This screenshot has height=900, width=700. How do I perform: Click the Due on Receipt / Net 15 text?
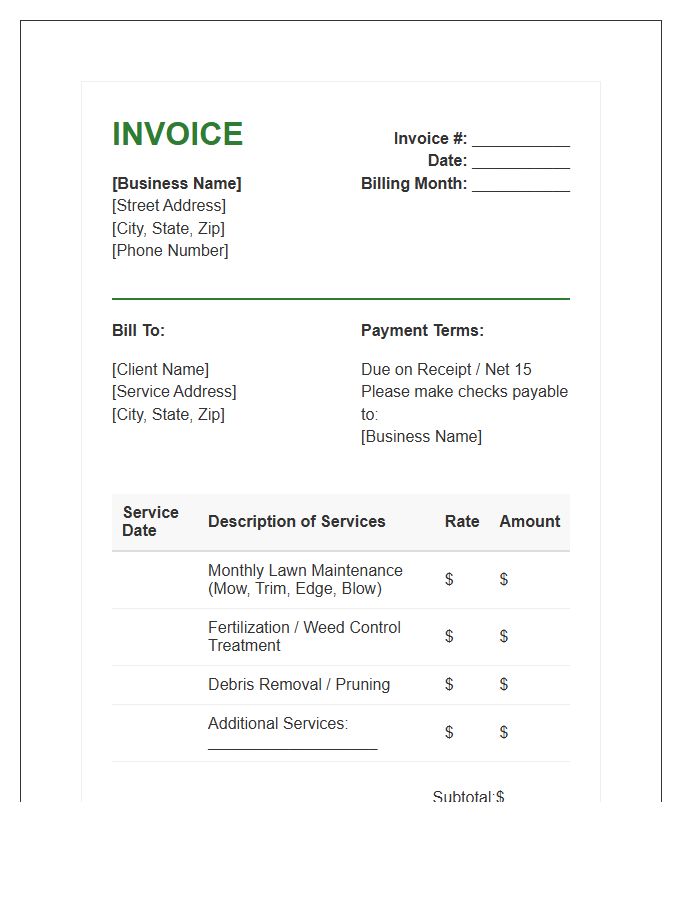446,369
